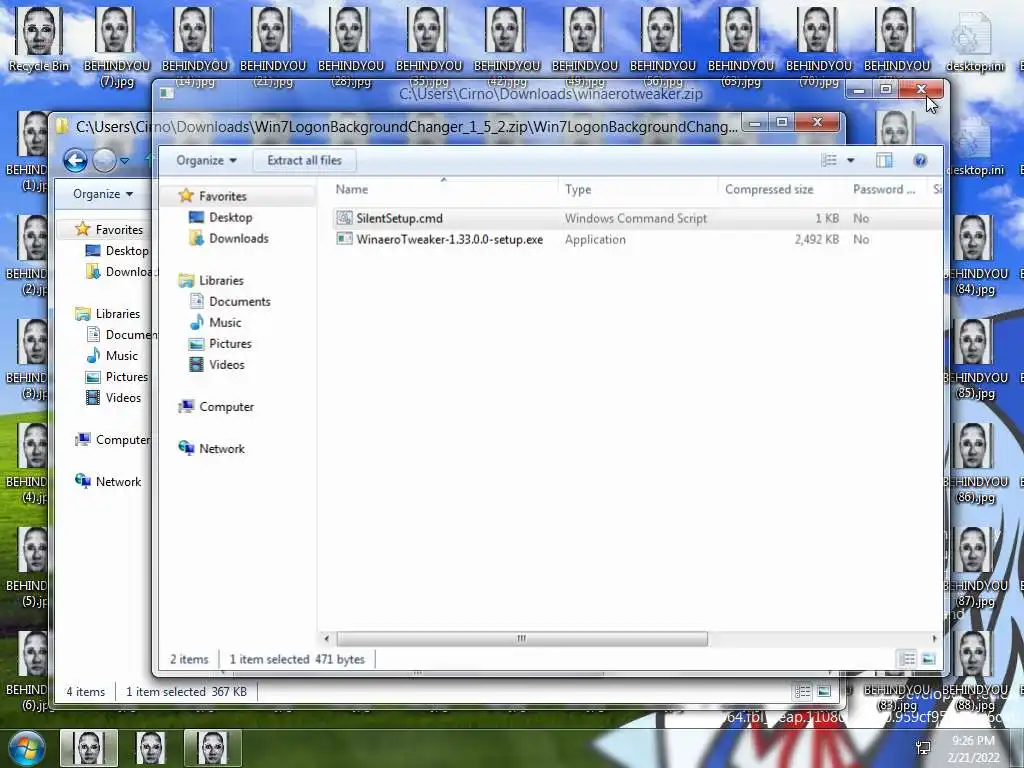Sort by the Type column header
This screenshot has width=1024, height=768.
[637, 189]
